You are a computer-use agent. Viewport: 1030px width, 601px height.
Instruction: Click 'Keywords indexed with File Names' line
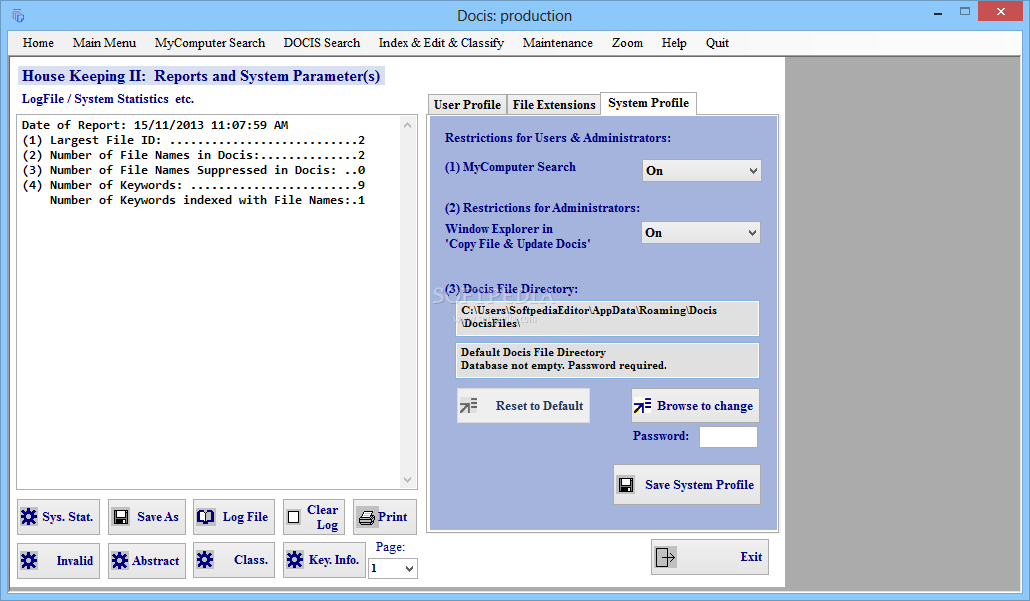click(207, 200)
